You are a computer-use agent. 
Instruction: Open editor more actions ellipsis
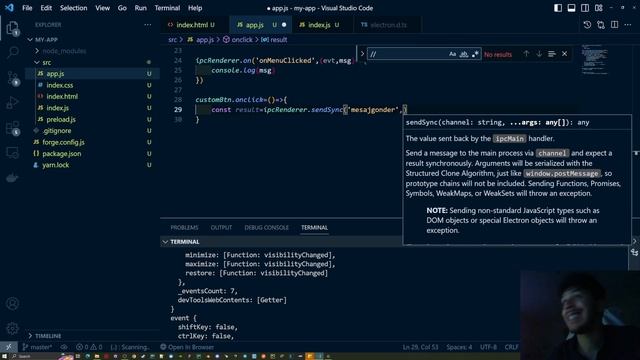[x=628, y=25]
